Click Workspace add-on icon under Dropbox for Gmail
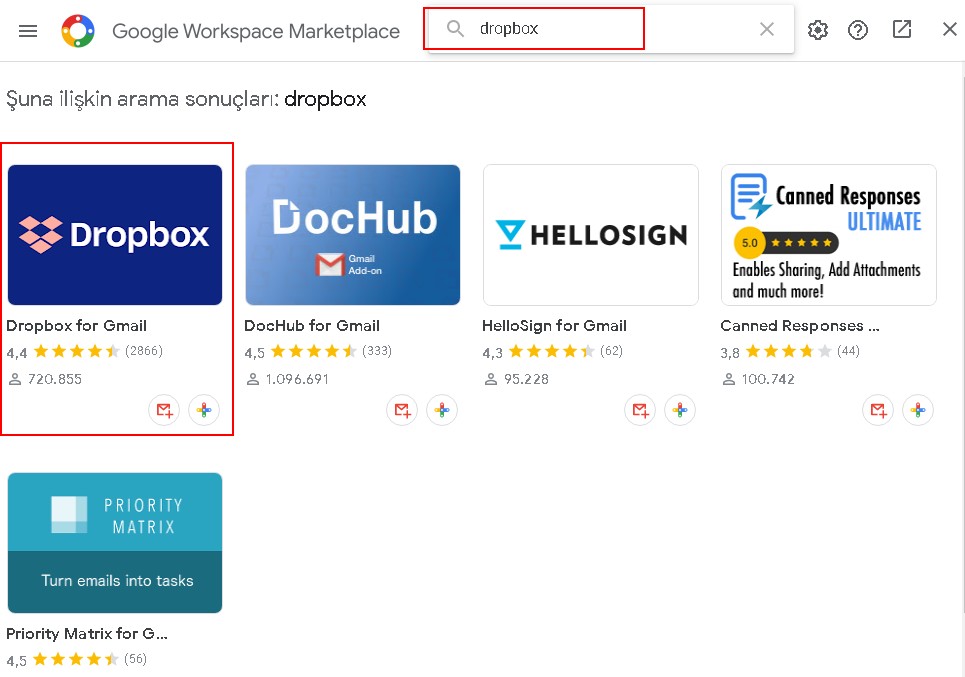Screen dimensions: 965x677 (x=204, y=410)
